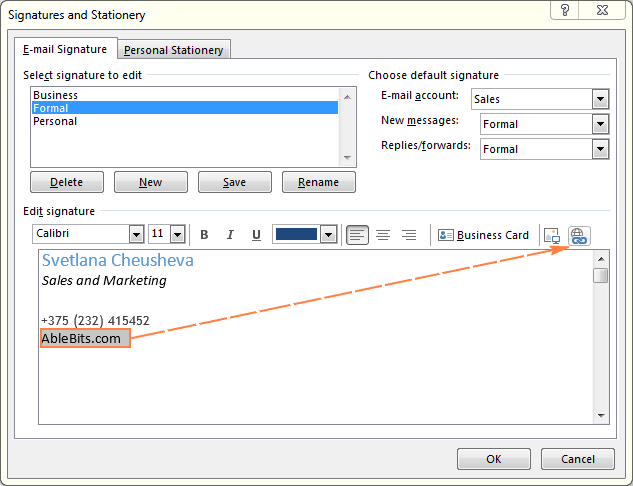Click the Insert Hyperlink icon
The image size is (633, 486).
580,235
